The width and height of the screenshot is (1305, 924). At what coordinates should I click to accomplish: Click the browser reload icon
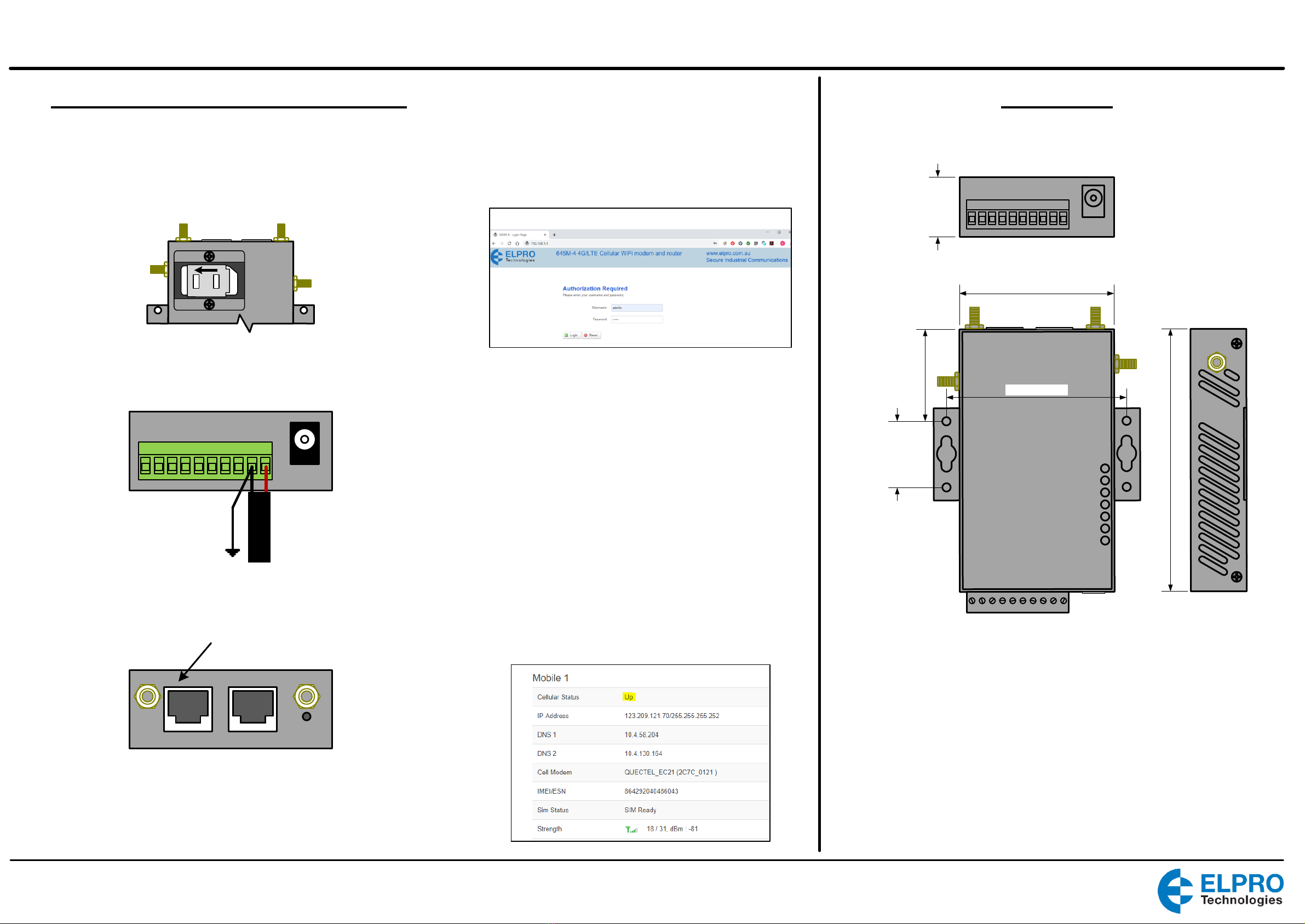(510, 244)
